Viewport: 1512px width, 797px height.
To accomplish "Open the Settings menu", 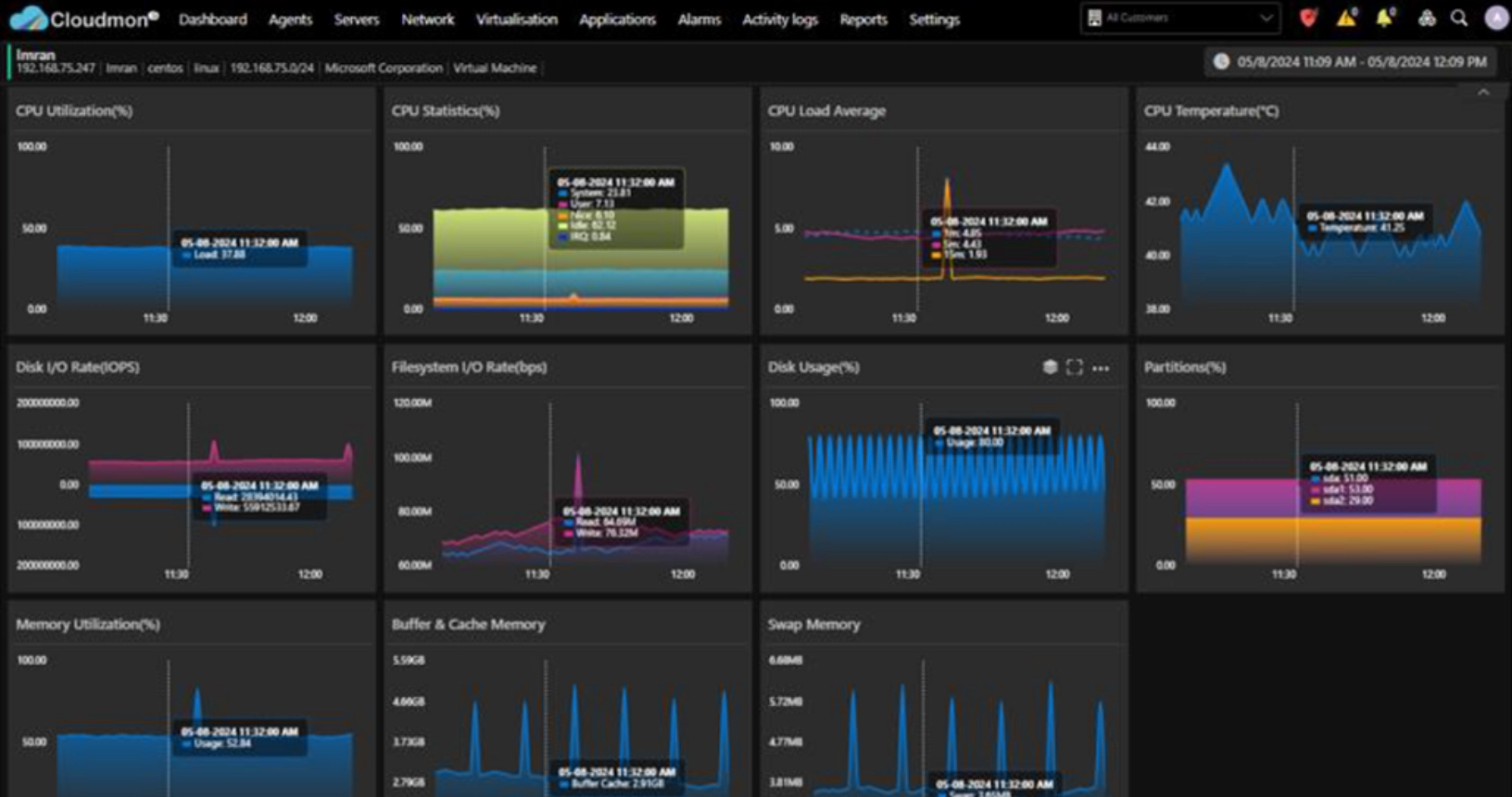I will click(x=934, y=19).
